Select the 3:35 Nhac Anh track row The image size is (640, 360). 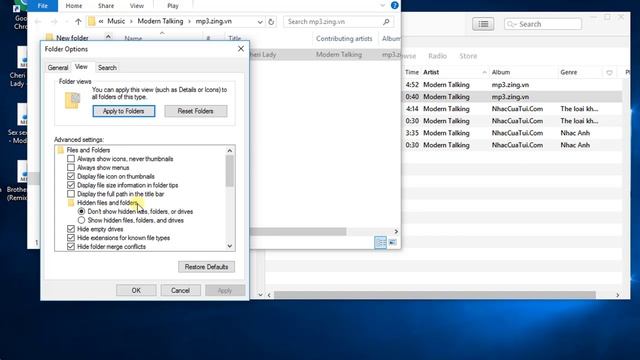(512, 133)
